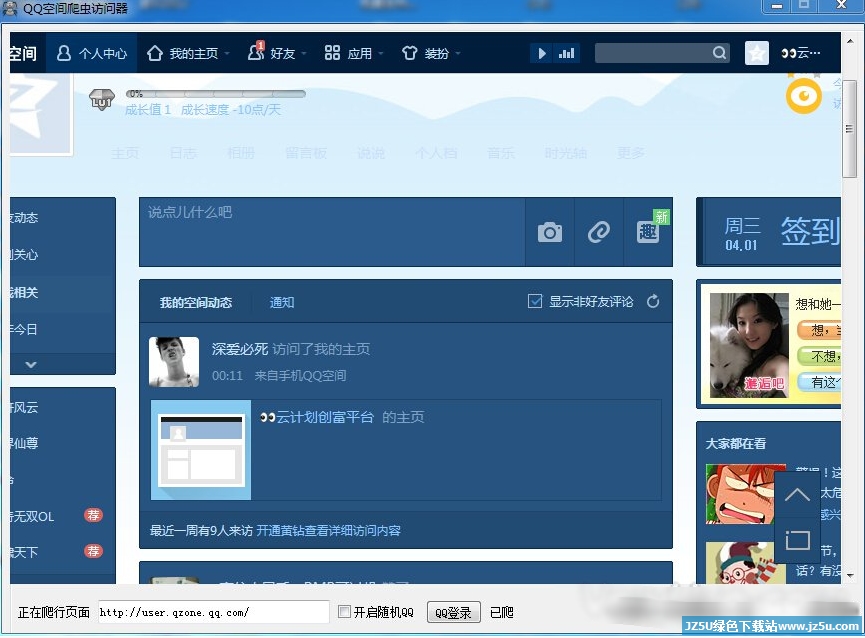Click the 荐 badge beside 天下

pyautogui.click(x=93, y=551)
